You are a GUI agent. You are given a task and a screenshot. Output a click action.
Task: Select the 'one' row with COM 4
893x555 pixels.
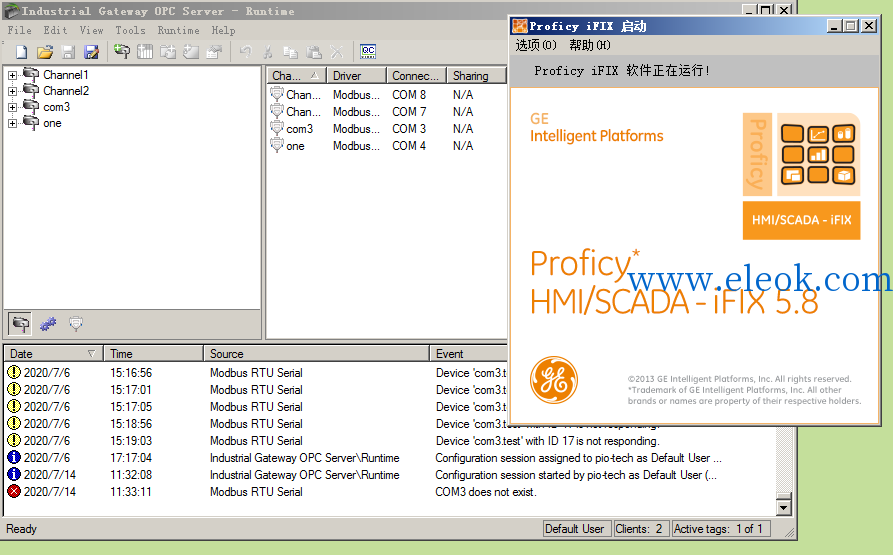[x=387, y=146]
